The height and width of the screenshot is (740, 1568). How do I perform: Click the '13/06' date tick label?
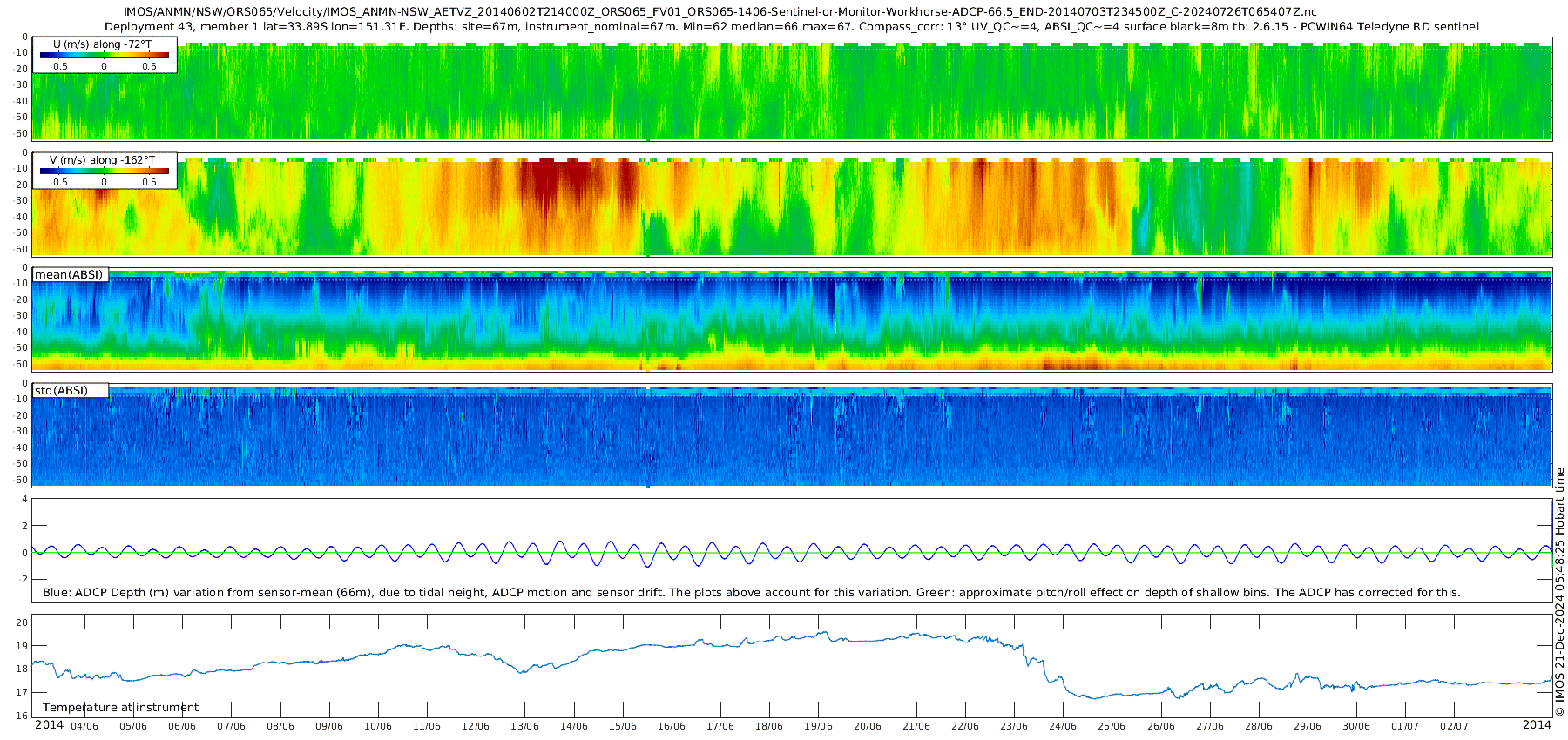tap(524, 726)
